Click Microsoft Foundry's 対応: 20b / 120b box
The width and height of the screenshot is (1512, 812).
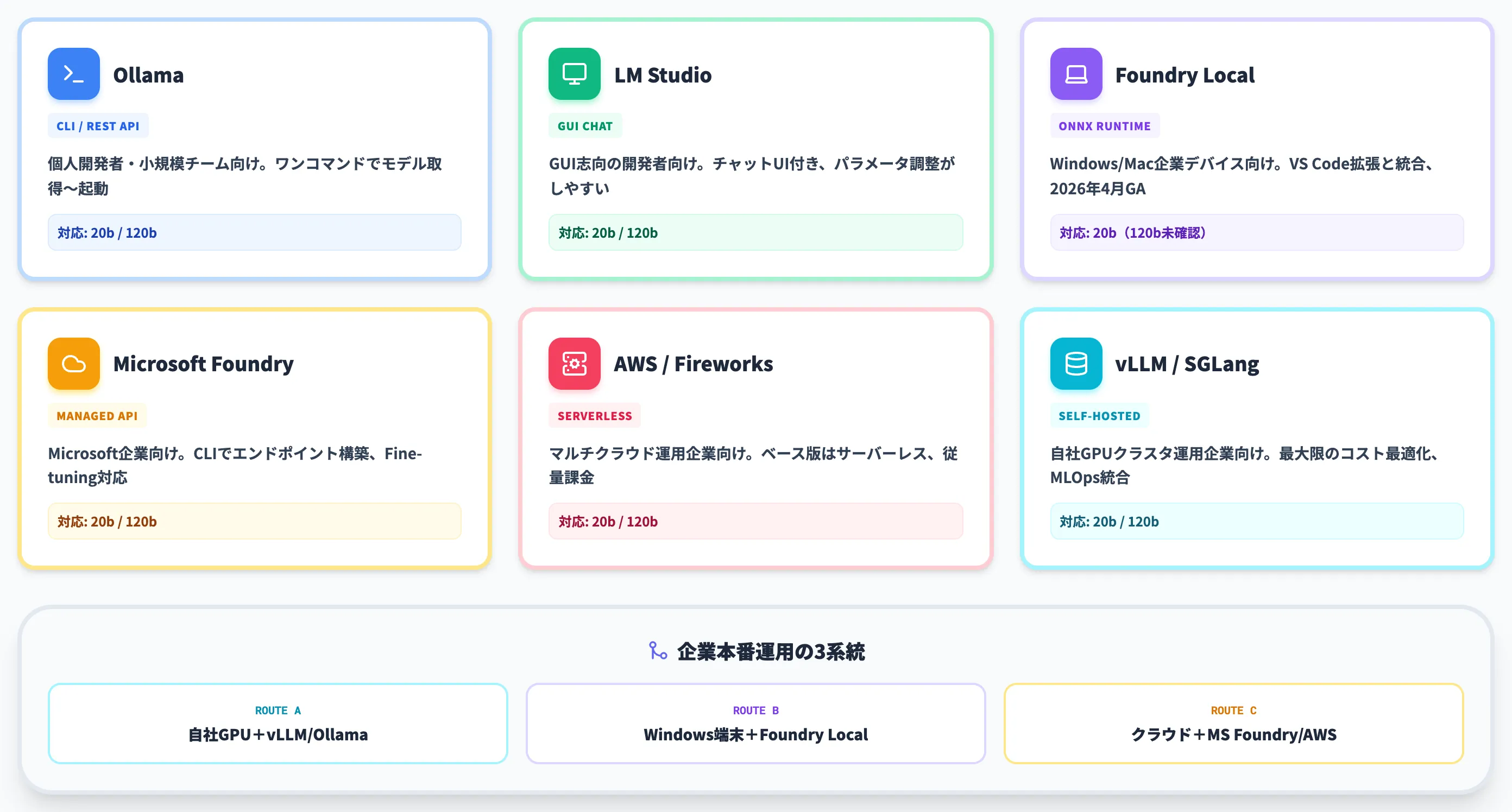[x=254, y=521]
